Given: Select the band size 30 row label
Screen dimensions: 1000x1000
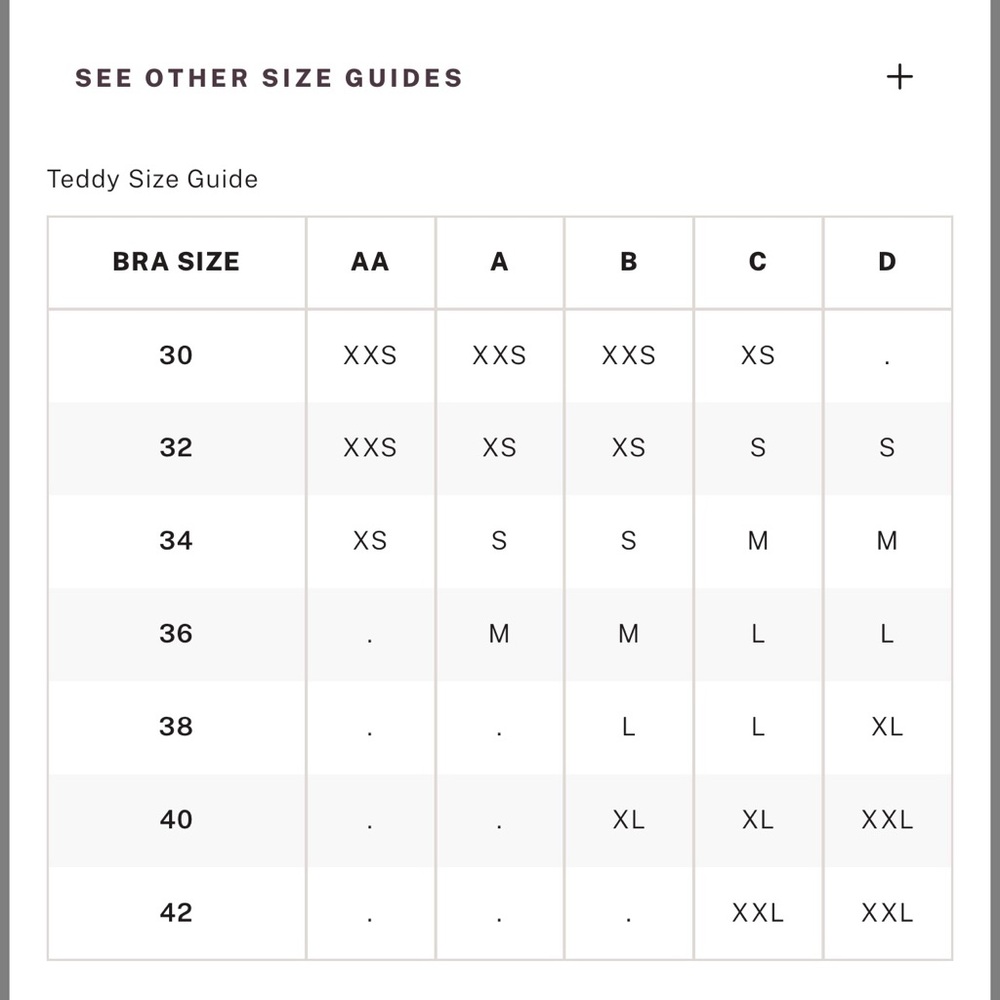Looking at the screenshot, I should tap(176, 355).
